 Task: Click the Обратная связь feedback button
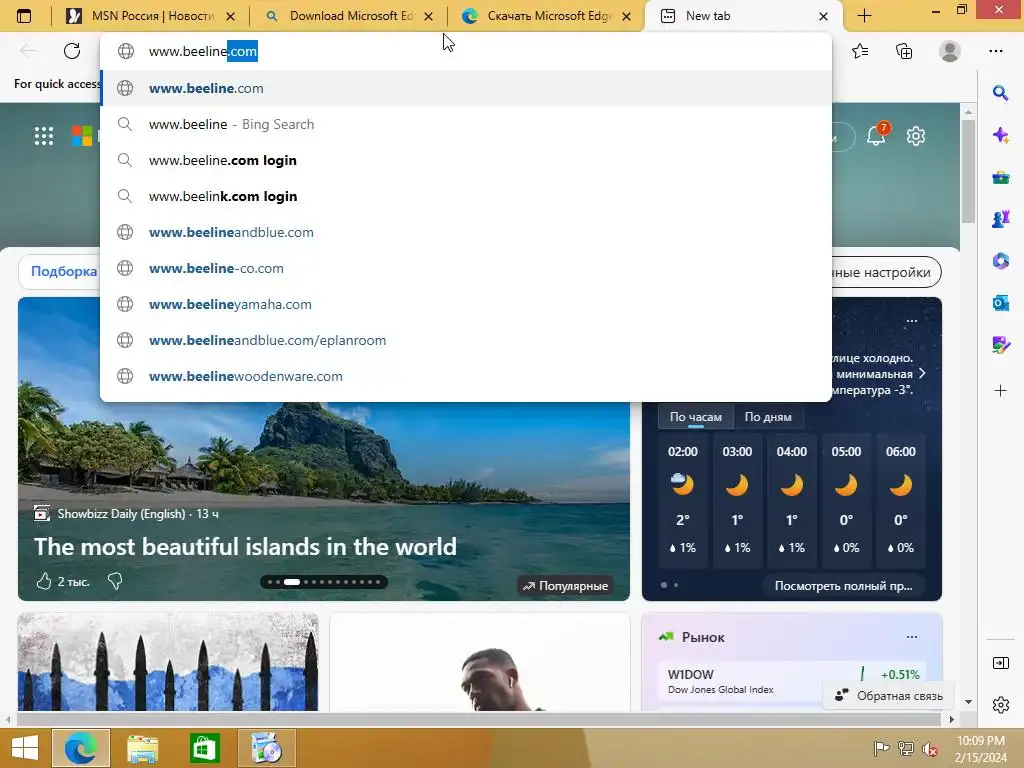889,696
